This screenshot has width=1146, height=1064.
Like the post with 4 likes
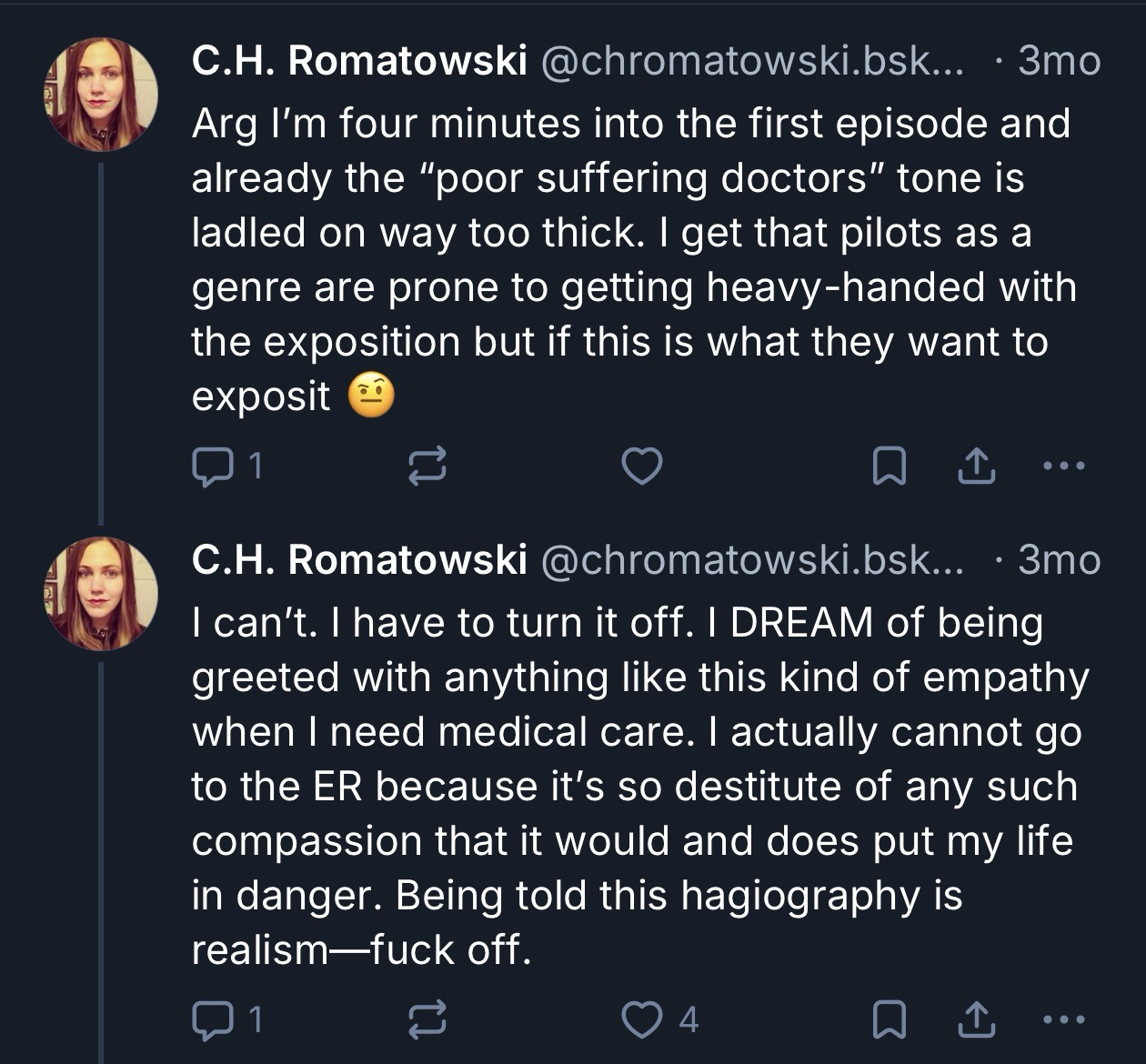tap(641, 1019)
